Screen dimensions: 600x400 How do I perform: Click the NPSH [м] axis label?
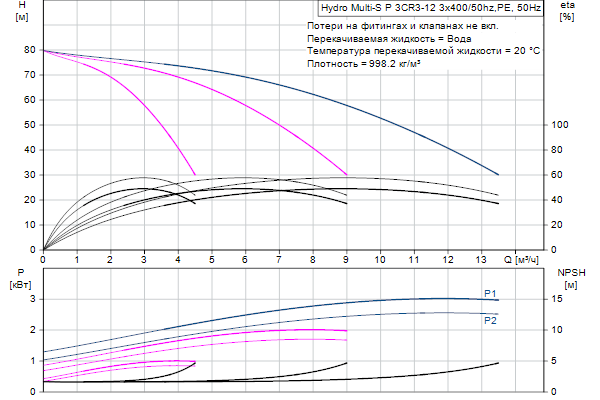click(569, 278)
